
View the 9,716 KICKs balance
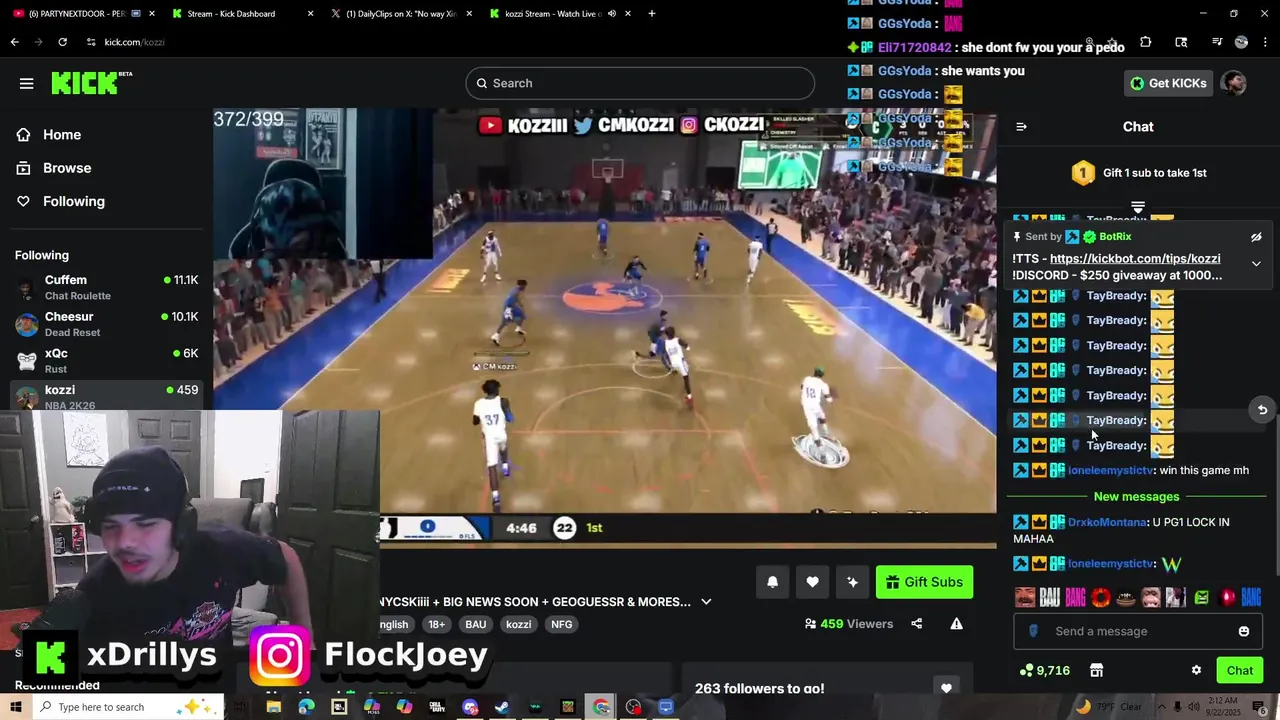tap(1045, 671)
